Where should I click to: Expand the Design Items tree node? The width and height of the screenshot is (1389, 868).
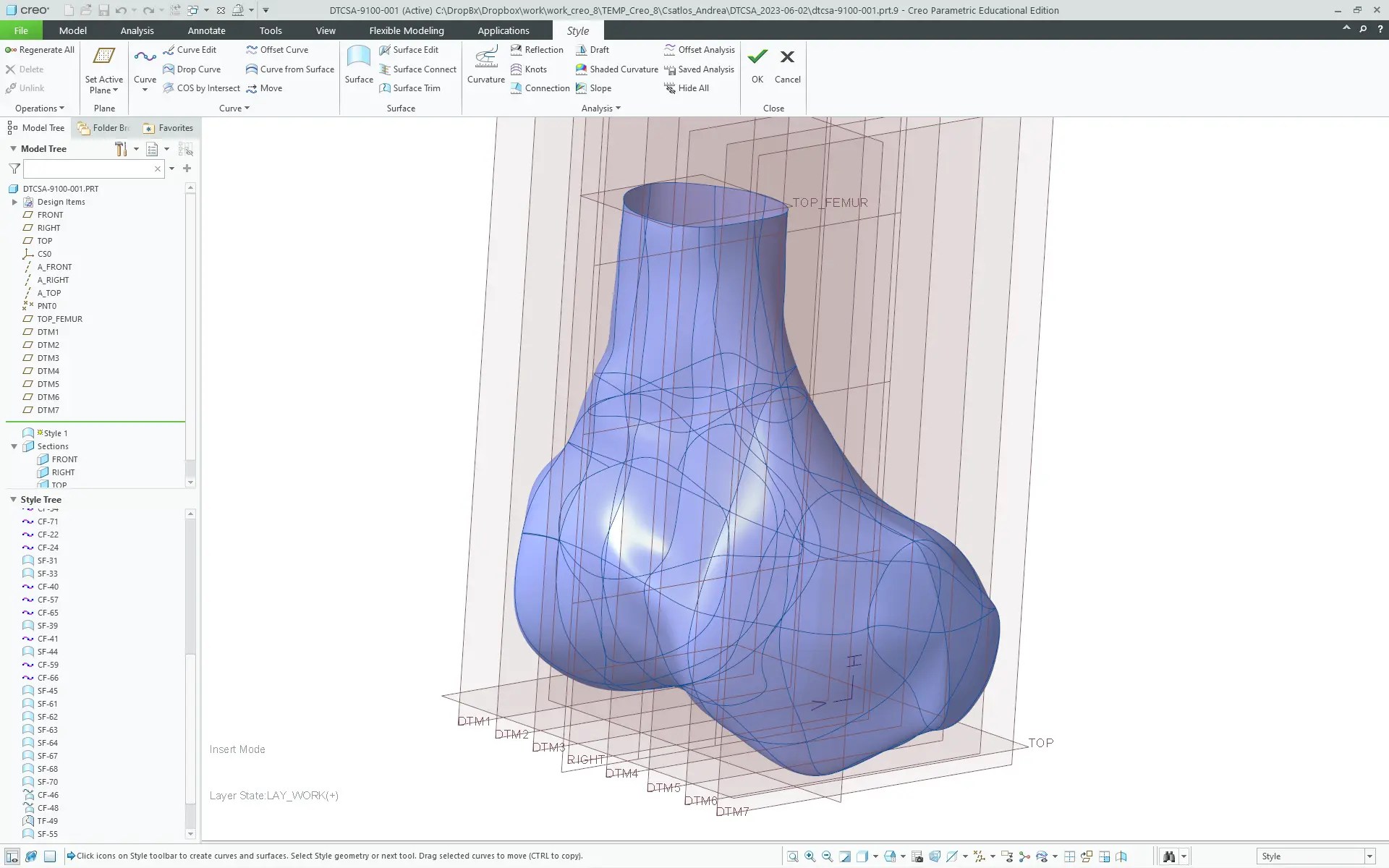(14, 202)
